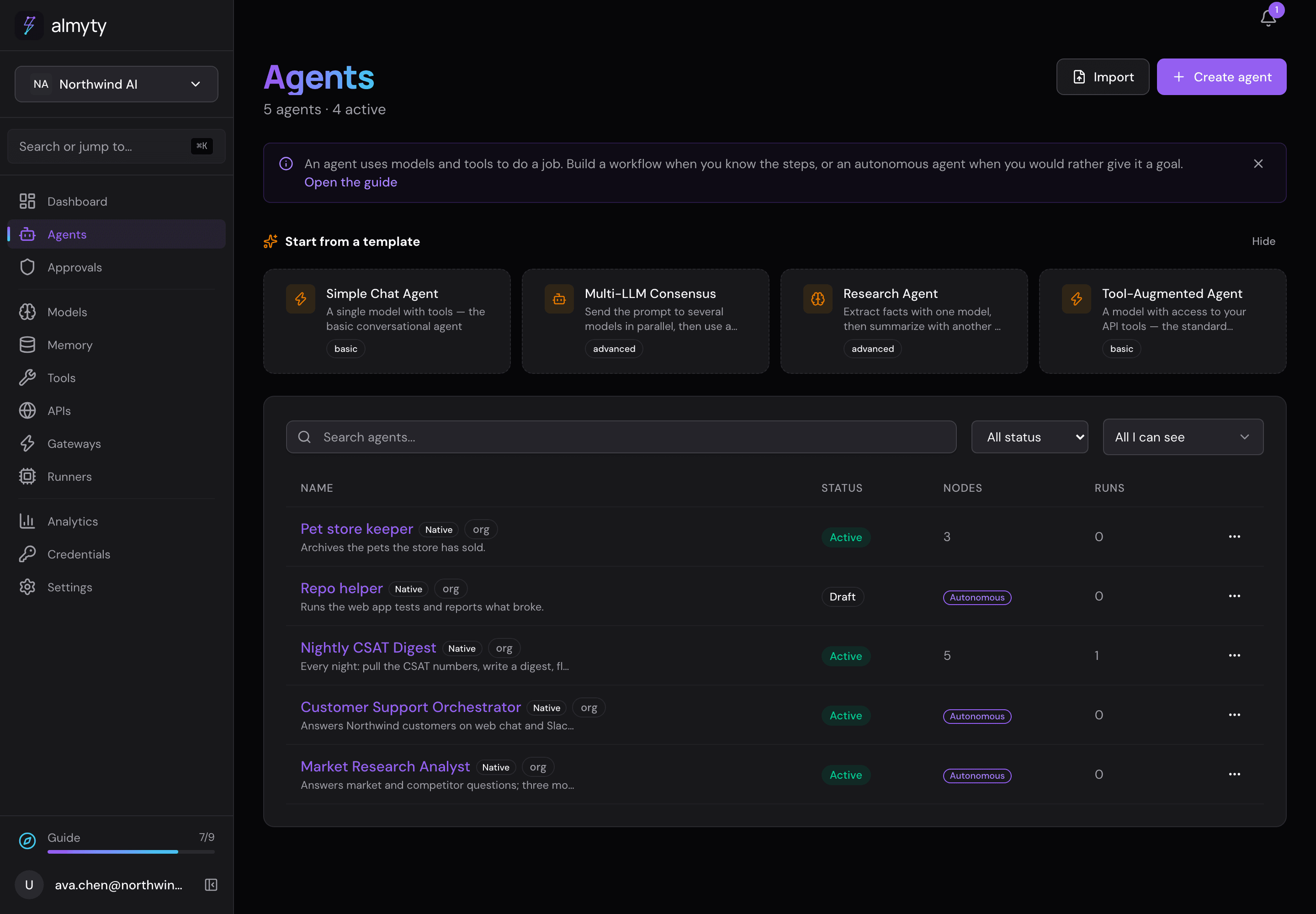
Task: Open Credentials in sidebar
Action: (x=116, y=554)
